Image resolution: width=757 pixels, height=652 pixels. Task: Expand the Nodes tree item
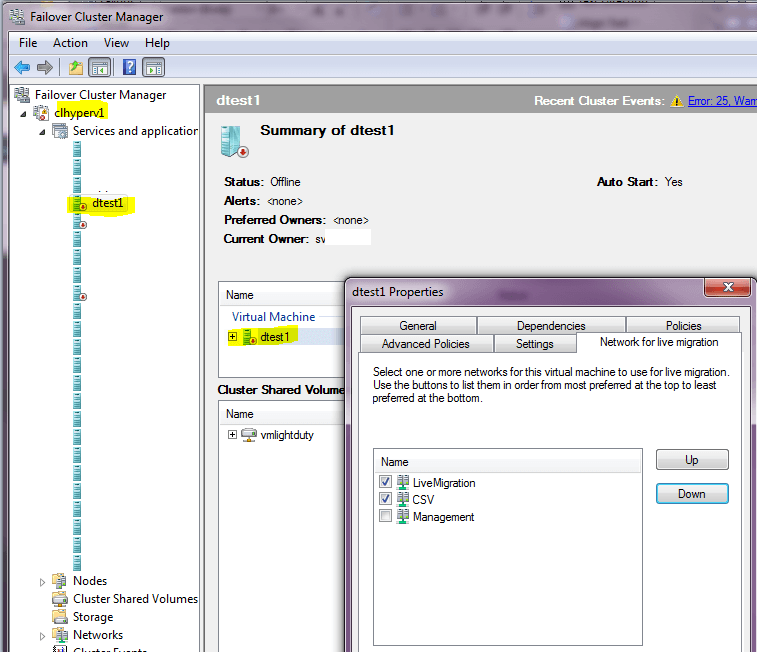click(42, 583)
